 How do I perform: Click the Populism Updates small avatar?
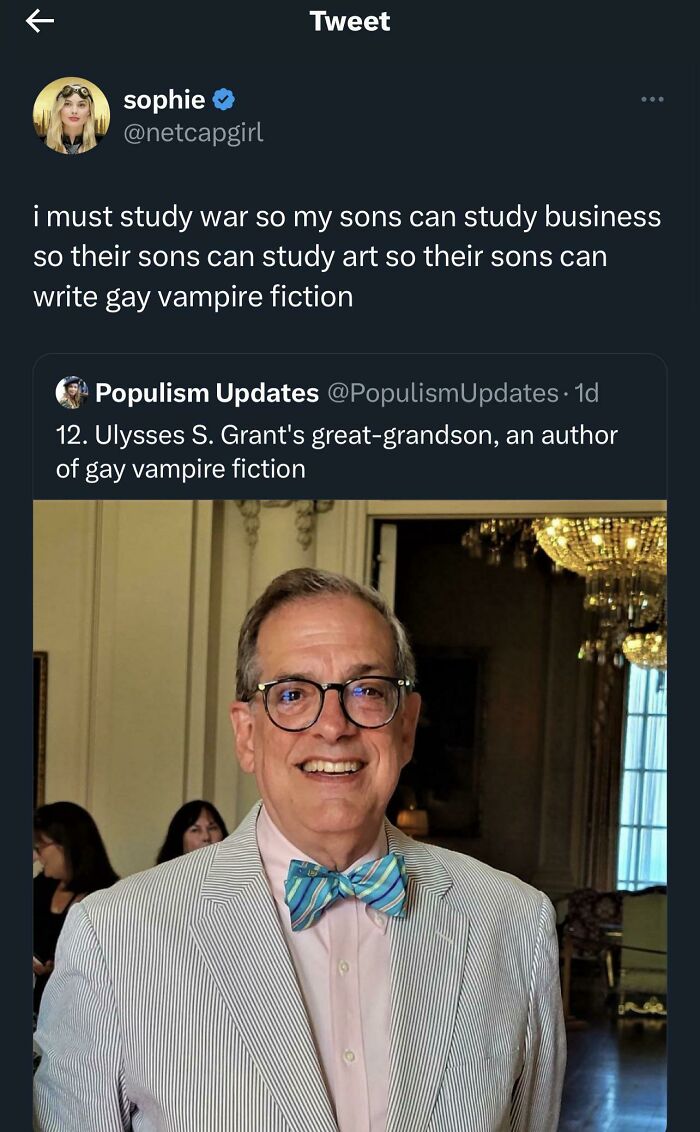click(x=72, y=393)
